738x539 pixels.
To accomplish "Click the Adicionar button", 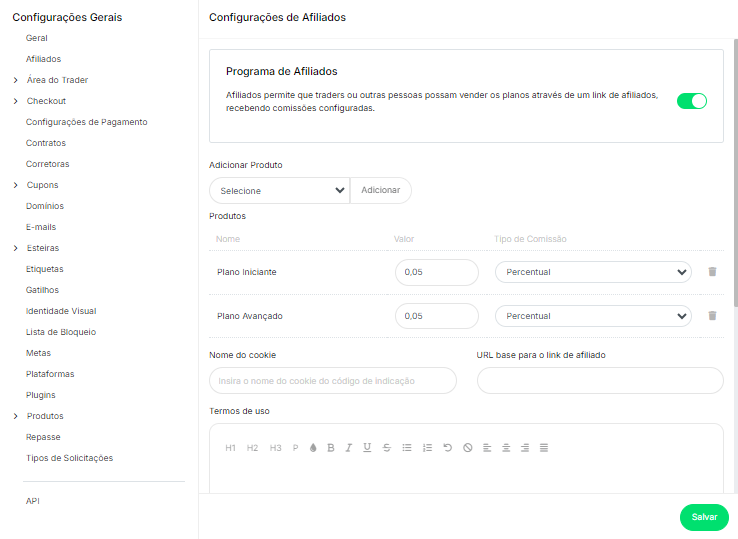I will (380, 190).
